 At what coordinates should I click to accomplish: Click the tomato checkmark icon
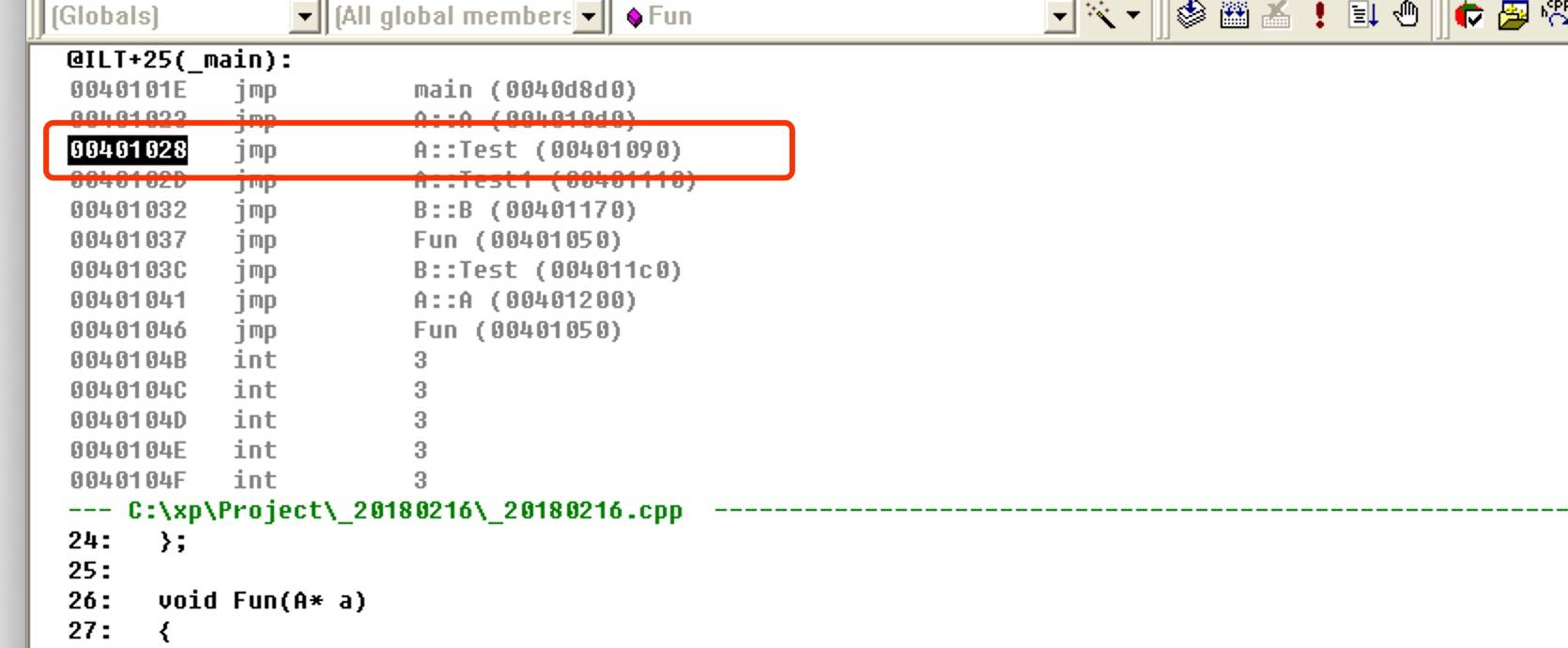[x=1468, y=15]
